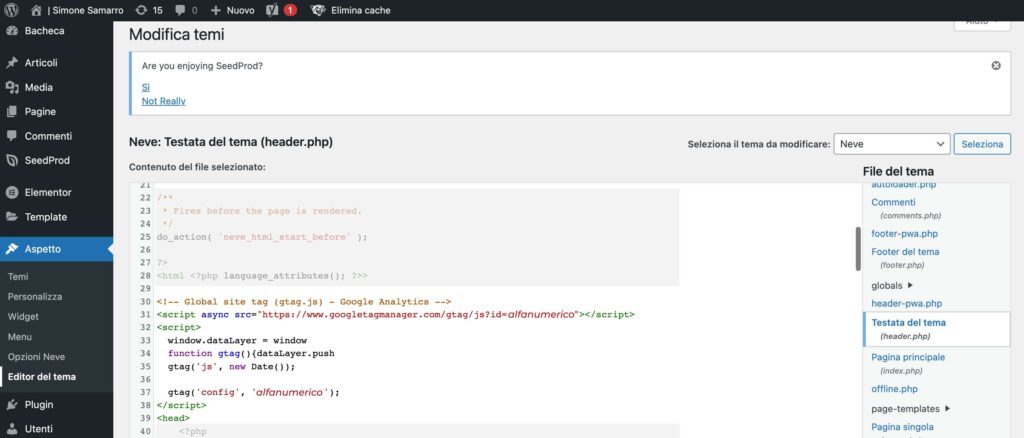Click the plus icon for Nuovo

click(216, 10)
